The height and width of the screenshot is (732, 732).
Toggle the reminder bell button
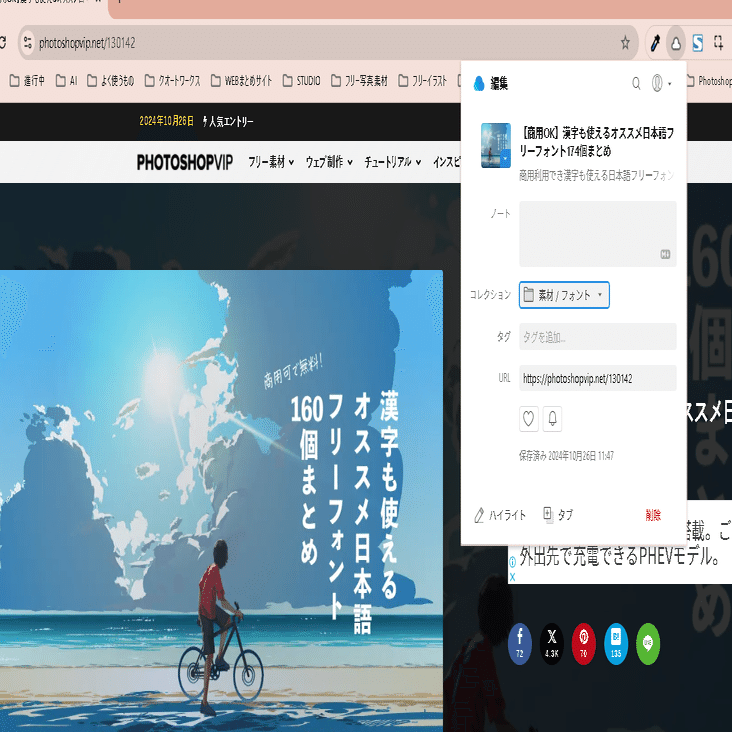pyautogui.click(x=552, y=419)
